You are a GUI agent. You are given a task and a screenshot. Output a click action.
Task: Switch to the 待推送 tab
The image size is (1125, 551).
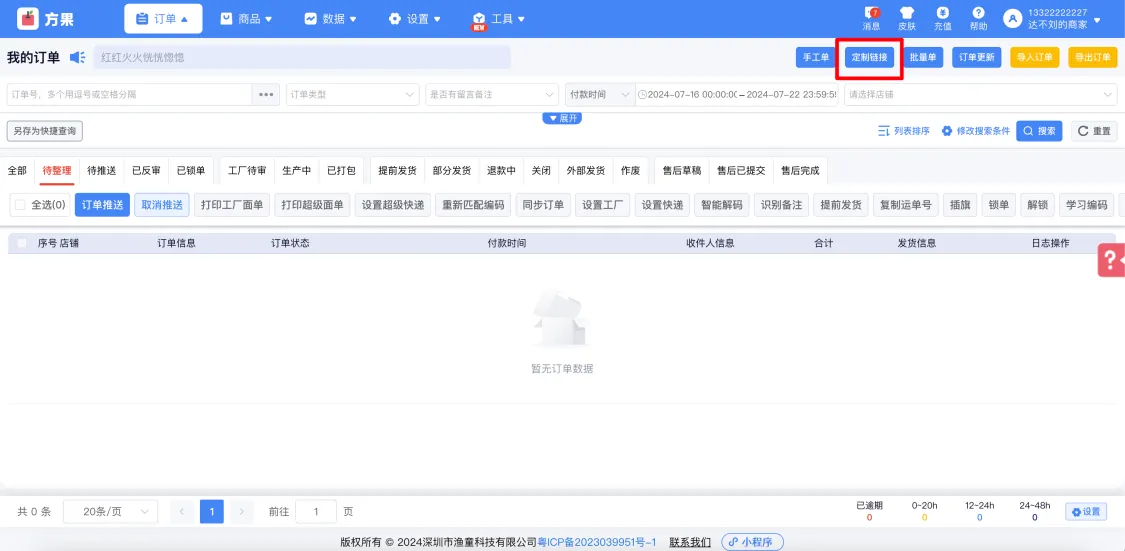tap(101, 171)
